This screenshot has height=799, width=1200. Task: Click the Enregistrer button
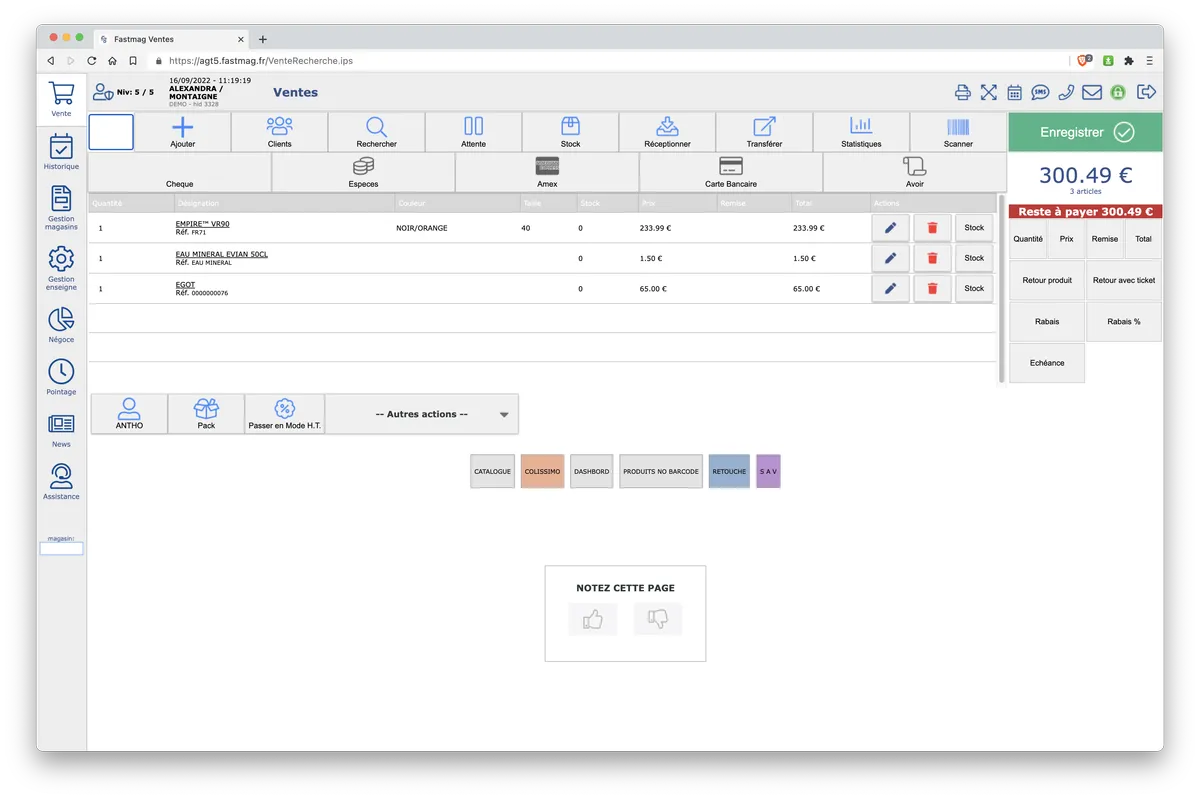1085,132
